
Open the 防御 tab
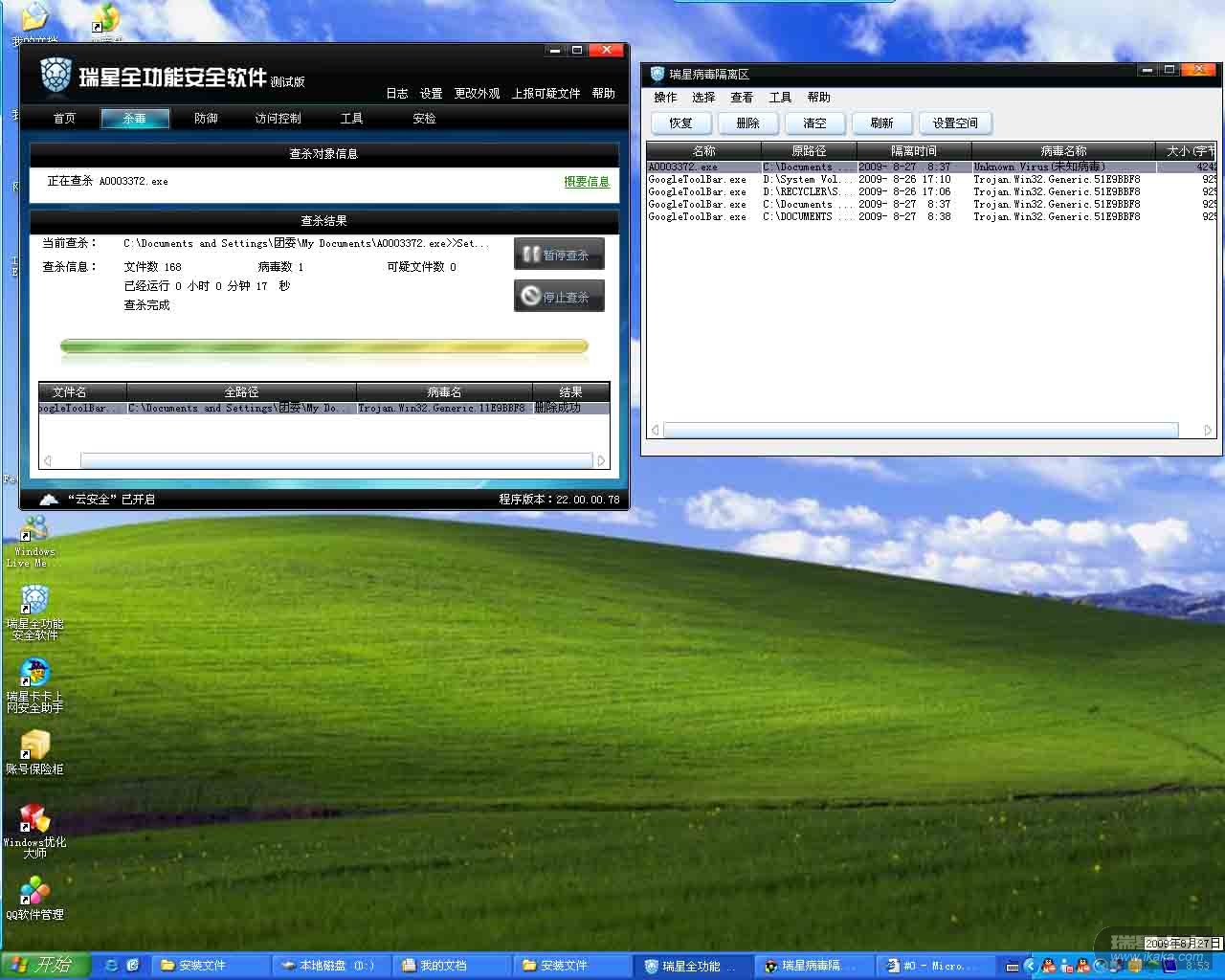point(206,119)
